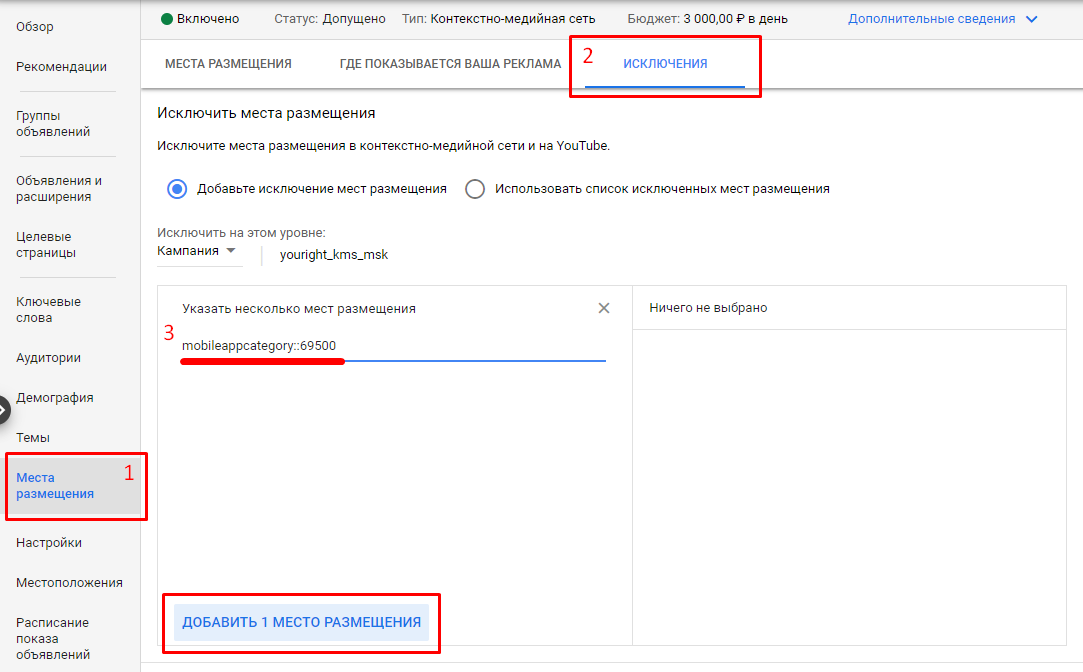
Task: Go to 'Рекомендации' in sidebar
Action: pos(61,67)
